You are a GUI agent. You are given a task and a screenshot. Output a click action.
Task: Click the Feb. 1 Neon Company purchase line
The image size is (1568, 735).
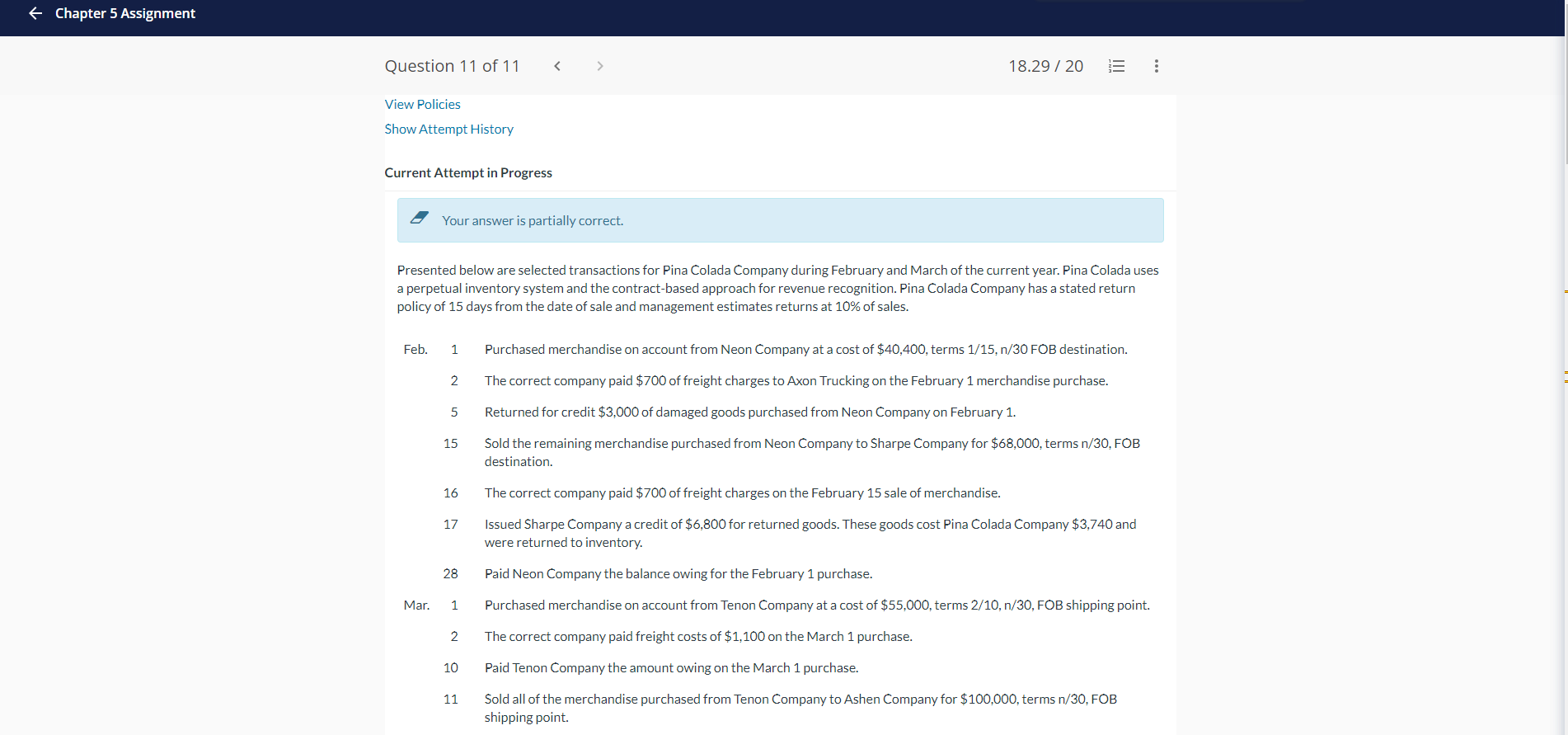[805, 350]
